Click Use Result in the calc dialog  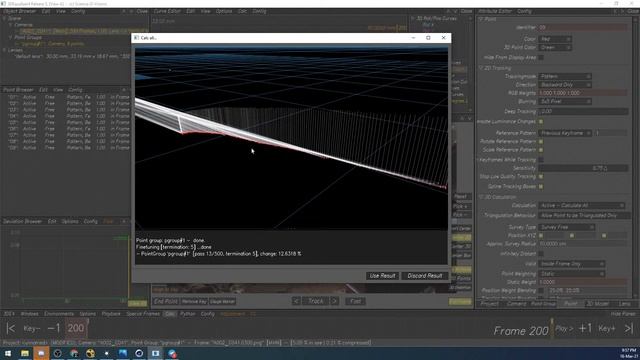tap(382, 276)
